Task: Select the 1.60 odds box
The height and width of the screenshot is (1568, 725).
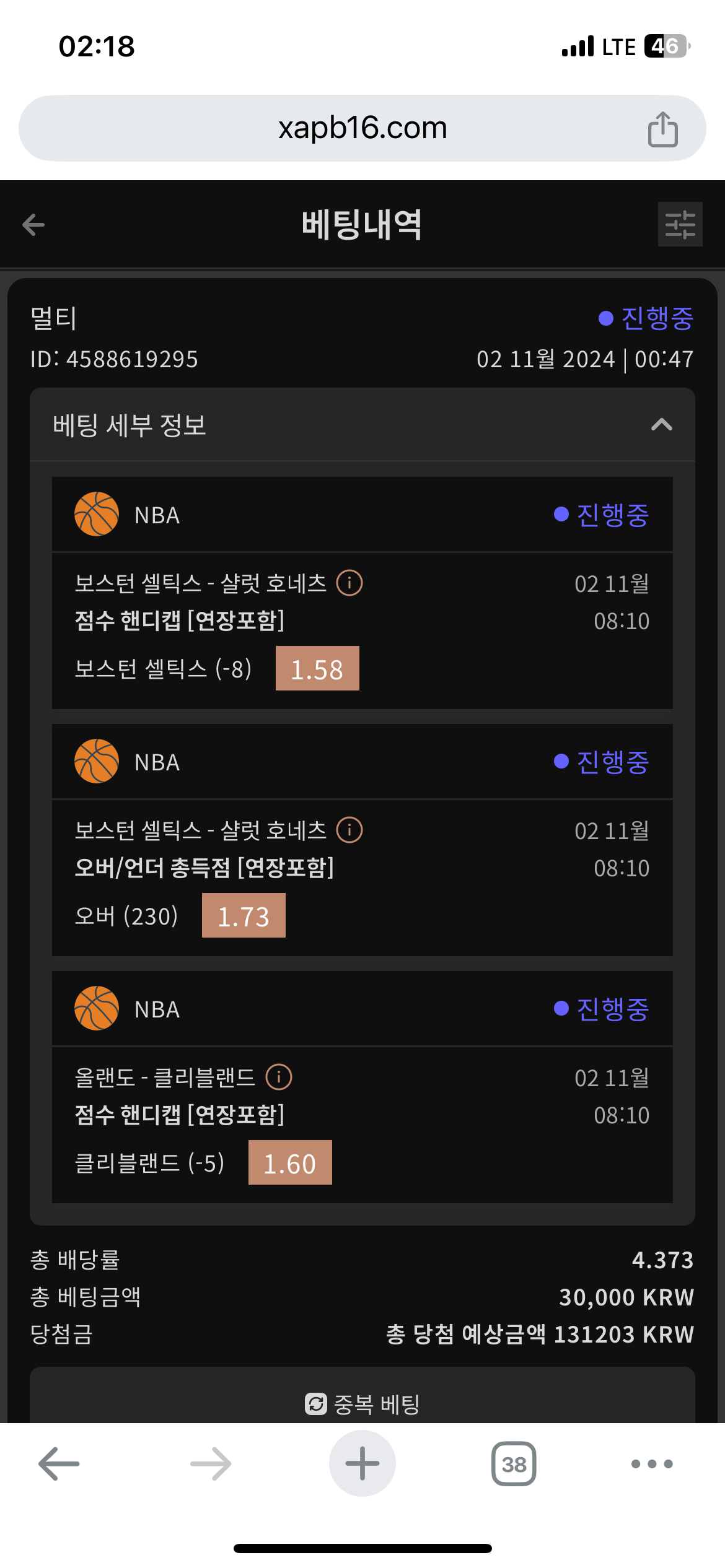Action: 290,1163
